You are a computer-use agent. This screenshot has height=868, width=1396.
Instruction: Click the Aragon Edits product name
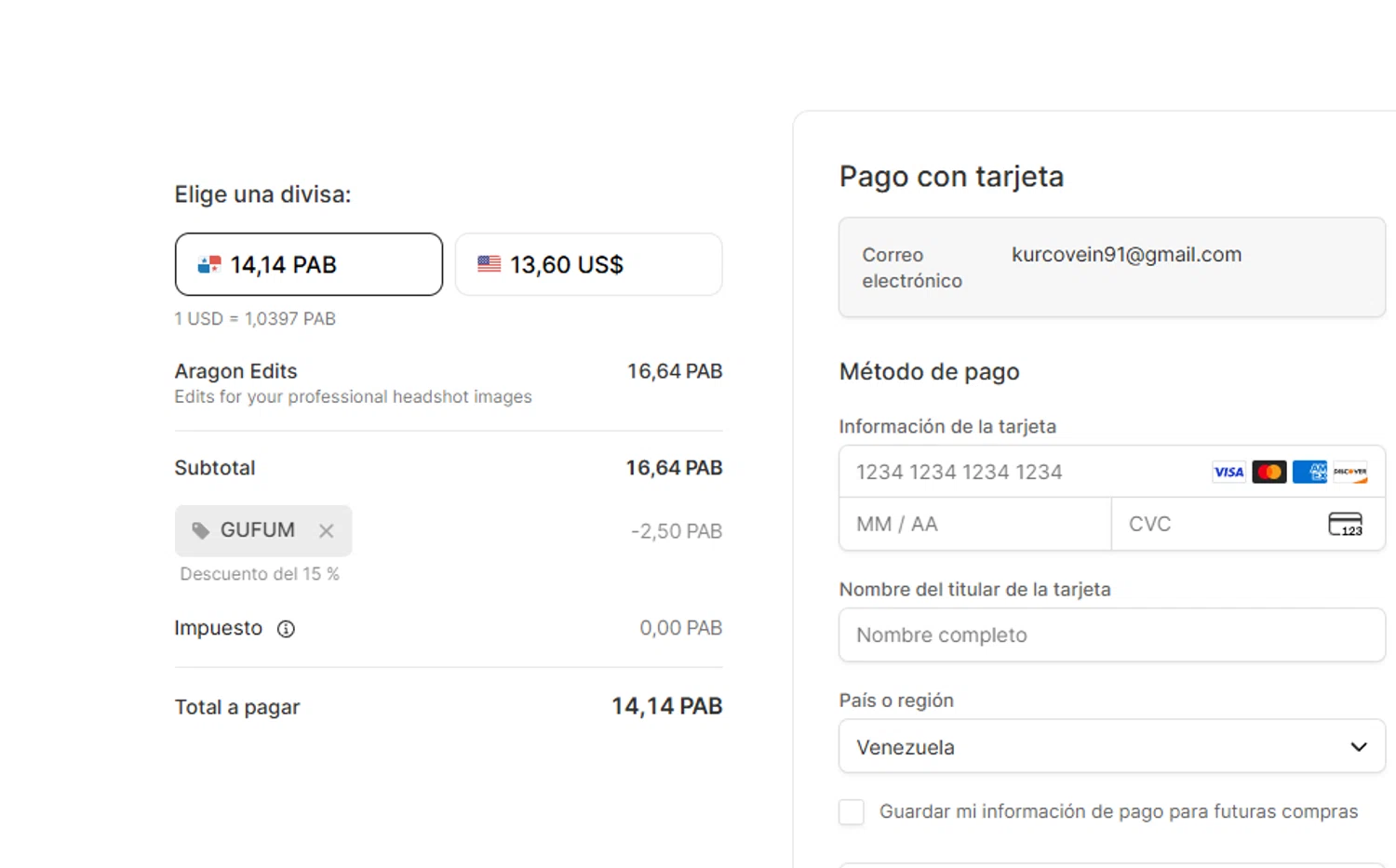[x=235, y=371]
